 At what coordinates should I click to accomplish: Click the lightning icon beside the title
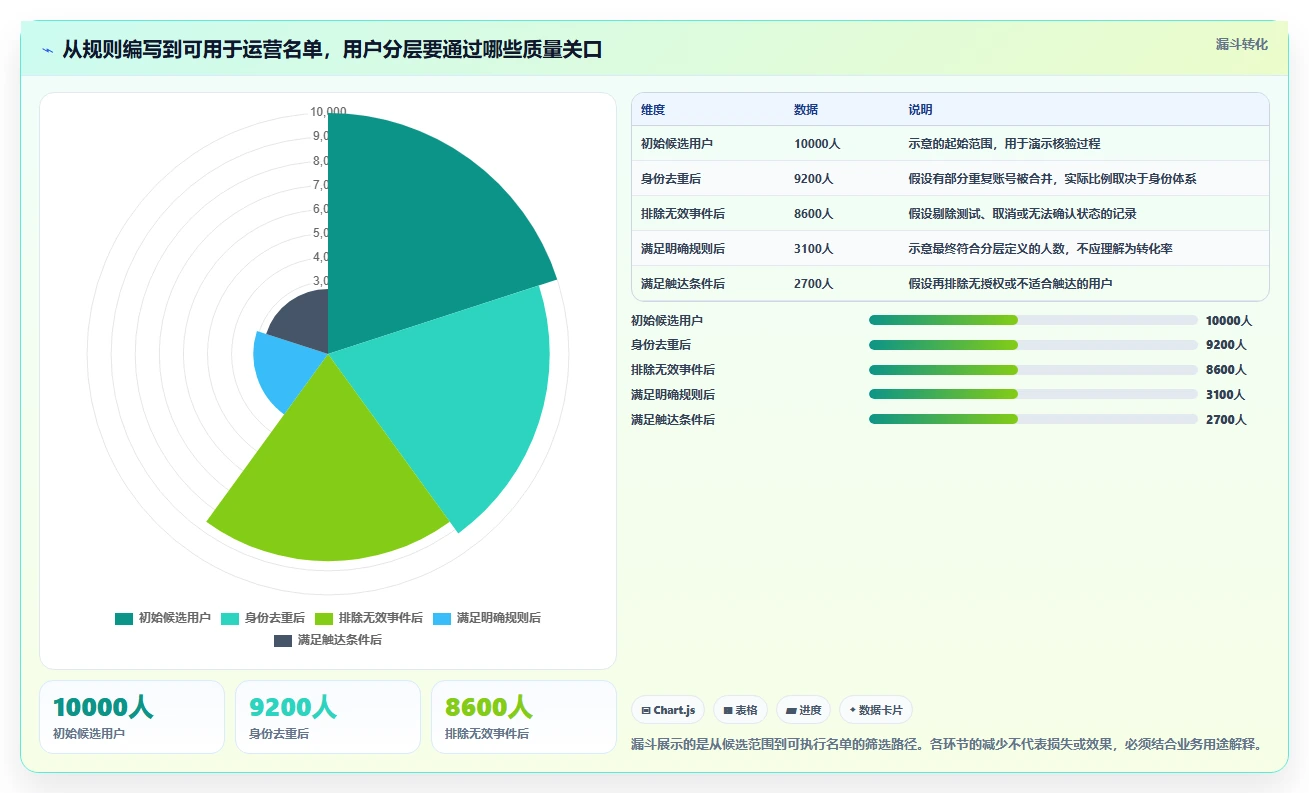[x=47, y=50]
